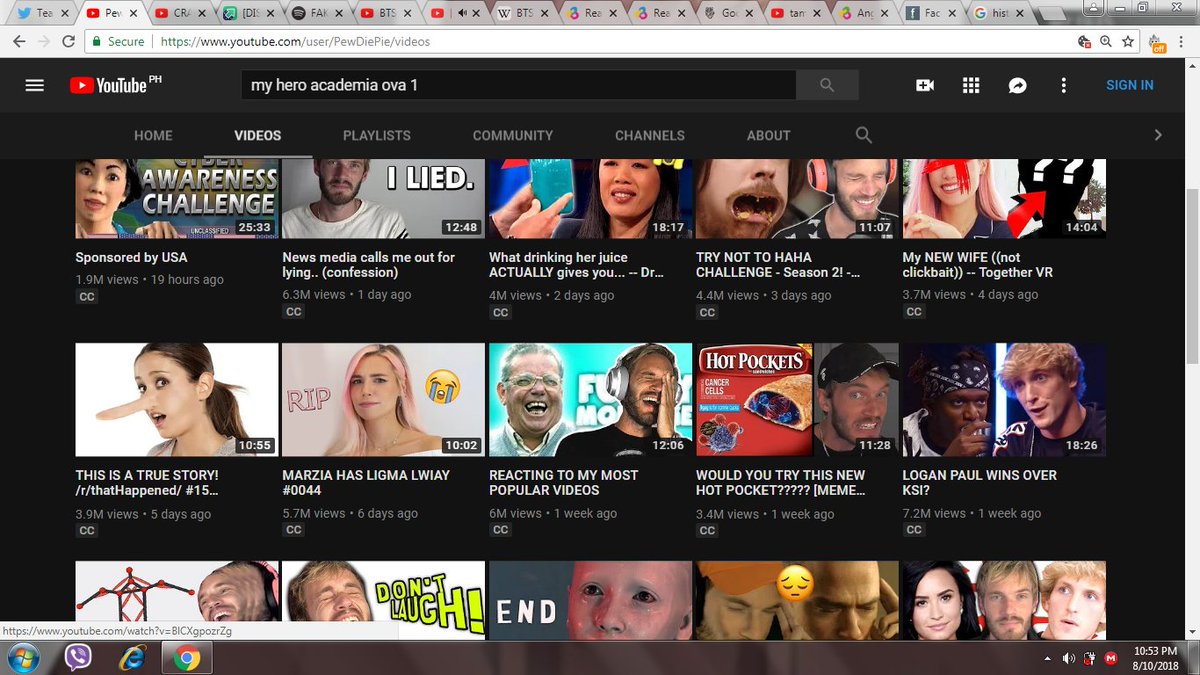Open the PLAYLISTS channel tab
The image size is (1200, 675).
click(x=377, y=135)
